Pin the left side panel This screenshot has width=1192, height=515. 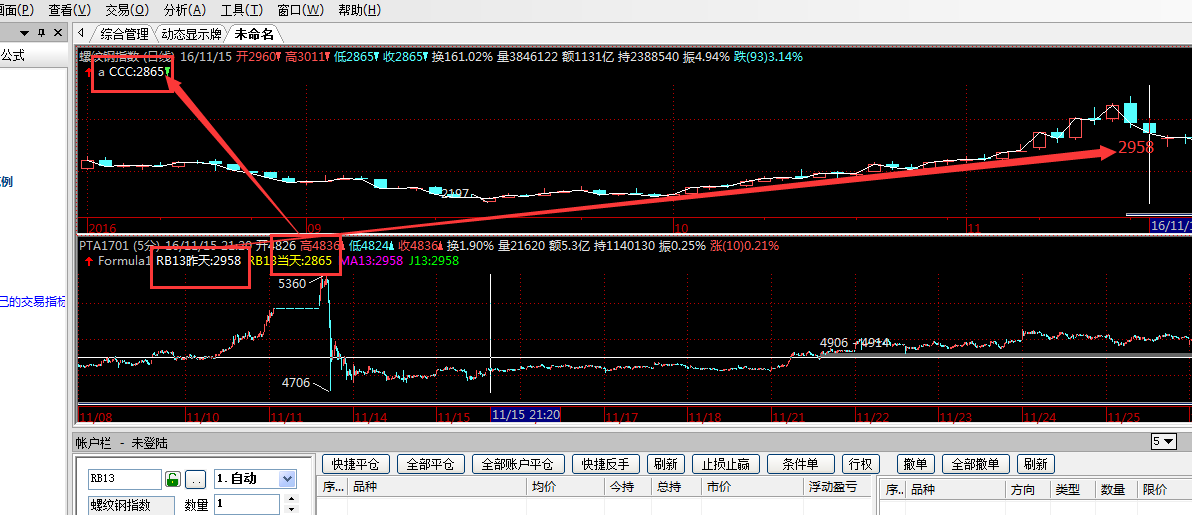41,33
